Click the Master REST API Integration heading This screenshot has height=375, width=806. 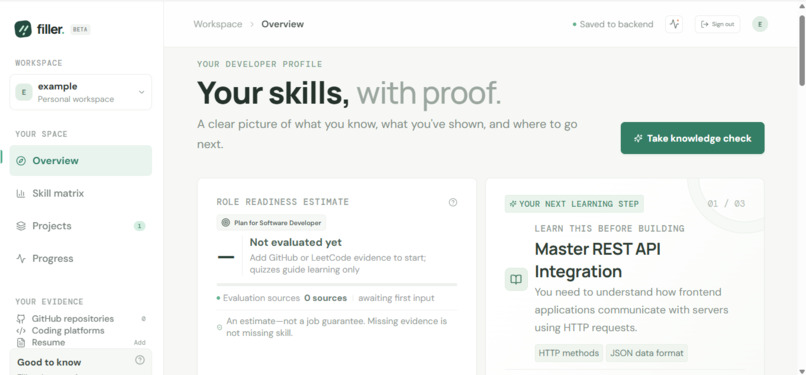(597, 260)
